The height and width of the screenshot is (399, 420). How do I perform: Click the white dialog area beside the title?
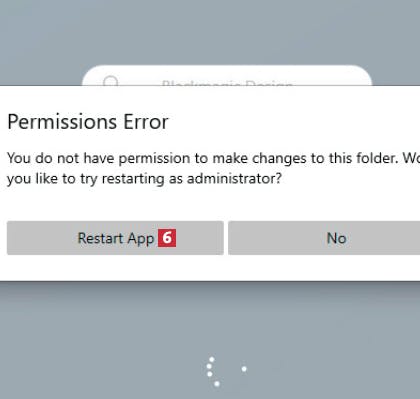pos(293,122)
